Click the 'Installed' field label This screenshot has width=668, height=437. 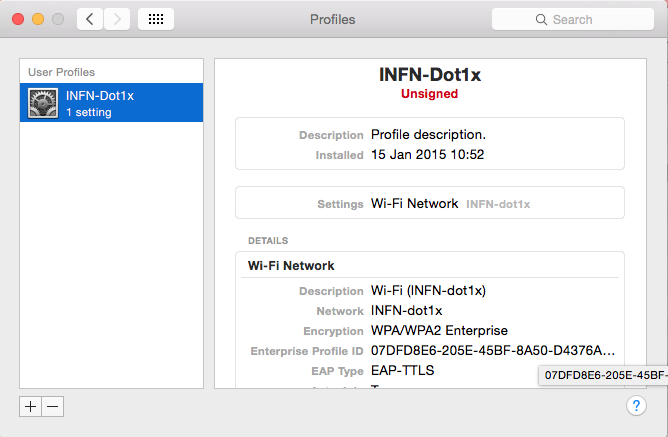point(339,155)
